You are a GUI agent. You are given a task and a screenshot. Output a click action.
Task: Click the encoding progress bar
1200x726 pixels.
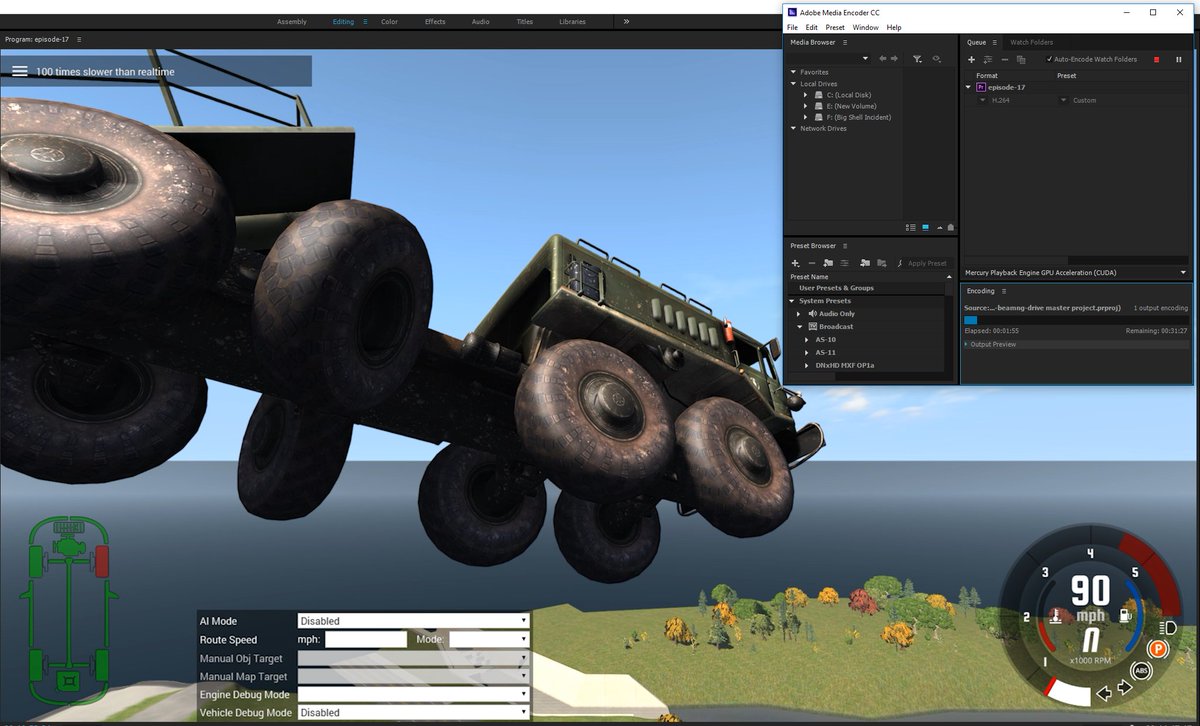pos(1077,320)
